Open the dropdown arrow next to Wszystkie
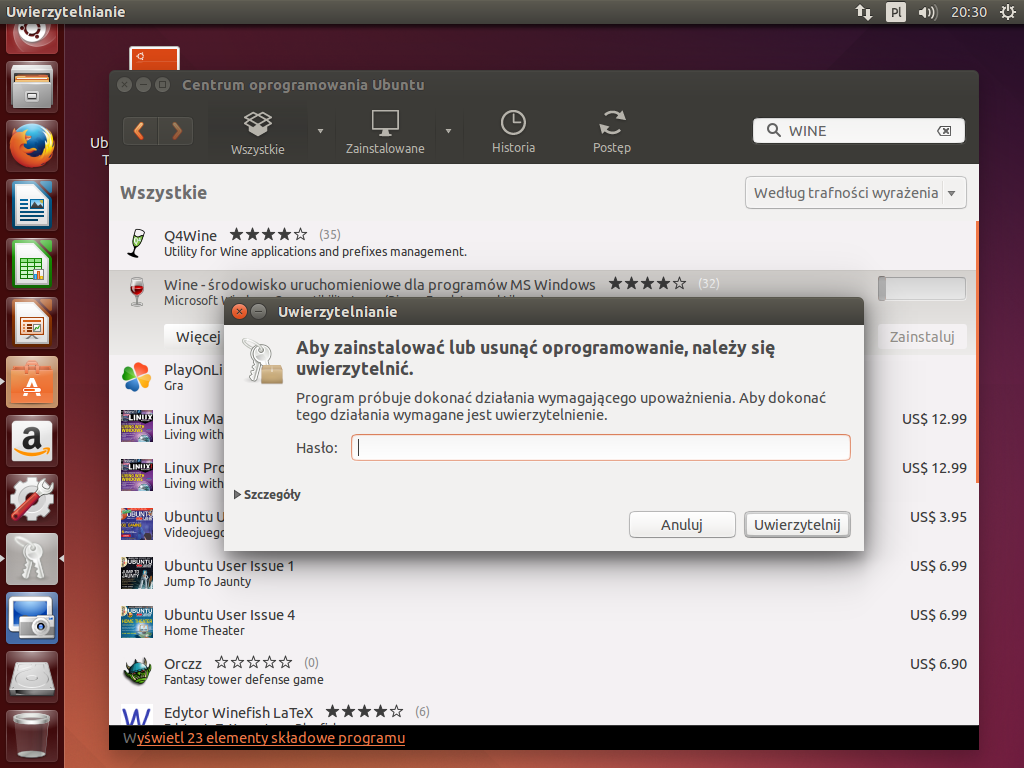 (320, 131)
